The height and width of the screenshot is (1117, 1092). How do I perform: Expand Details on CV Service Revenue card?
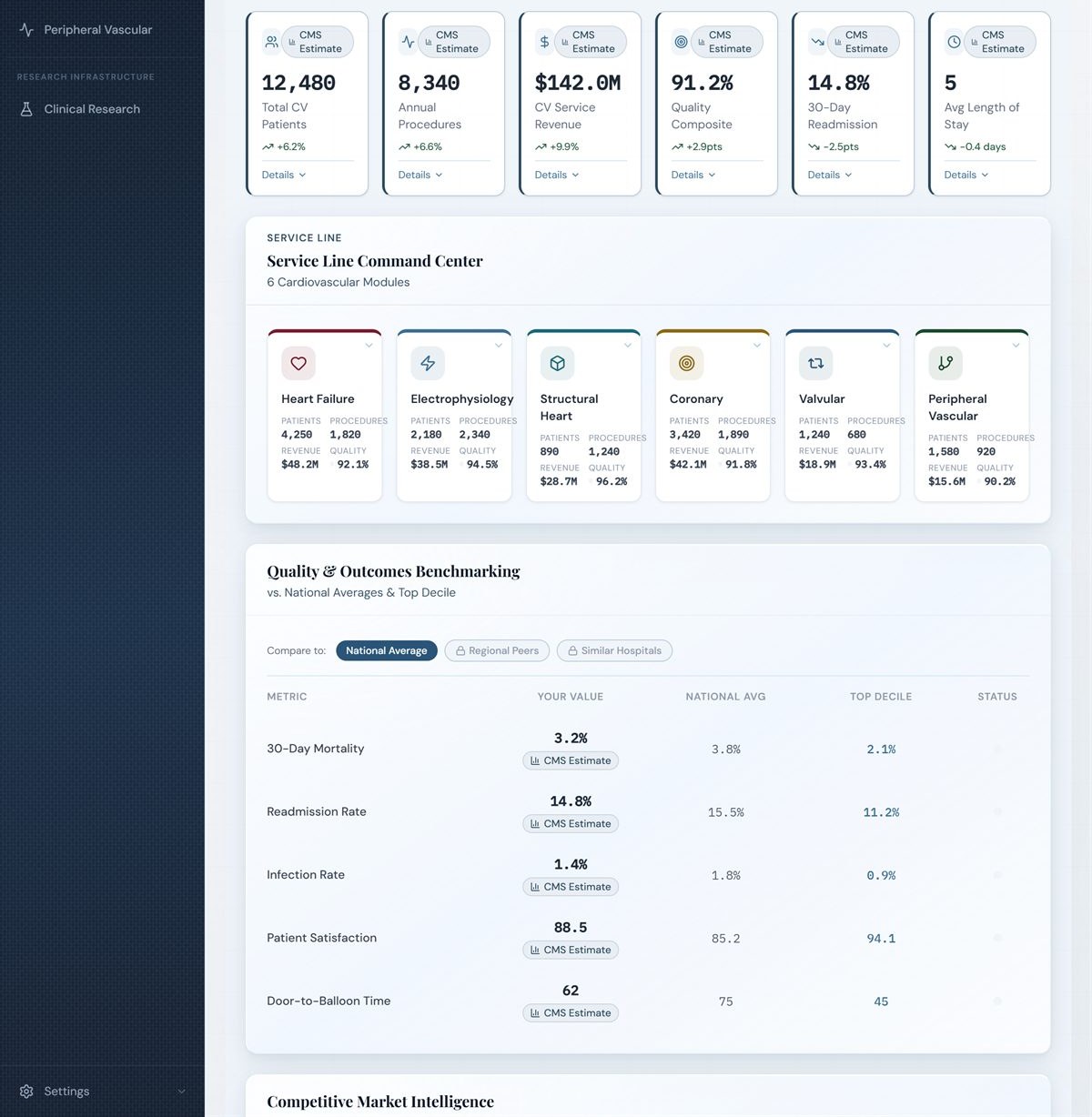coord(557,175)
